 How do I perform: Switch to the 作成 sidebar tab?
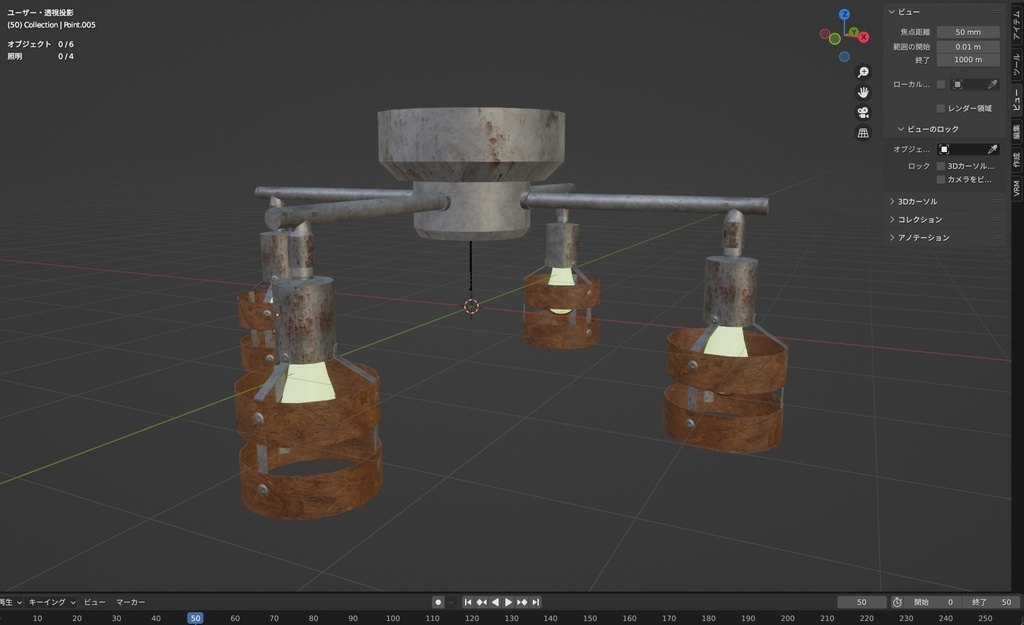[1017, 161]
